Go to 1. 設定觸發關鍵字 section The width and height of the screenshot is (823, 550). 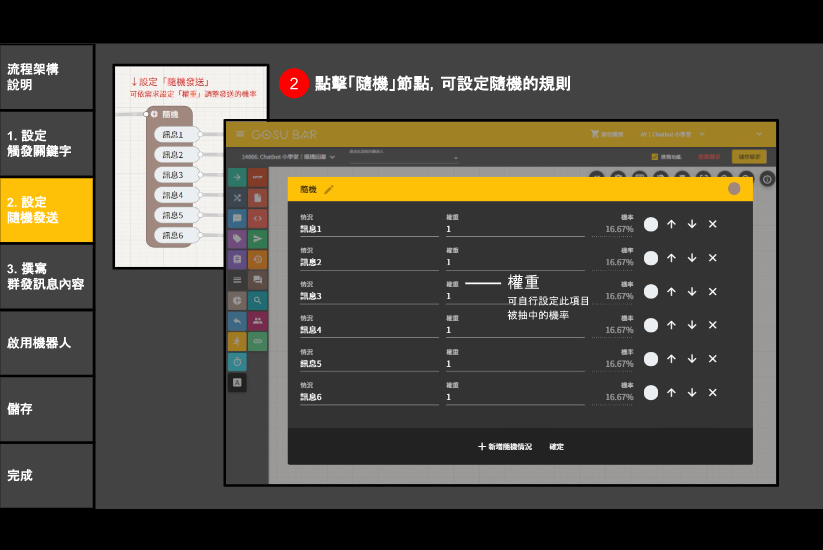click(47, 143)
